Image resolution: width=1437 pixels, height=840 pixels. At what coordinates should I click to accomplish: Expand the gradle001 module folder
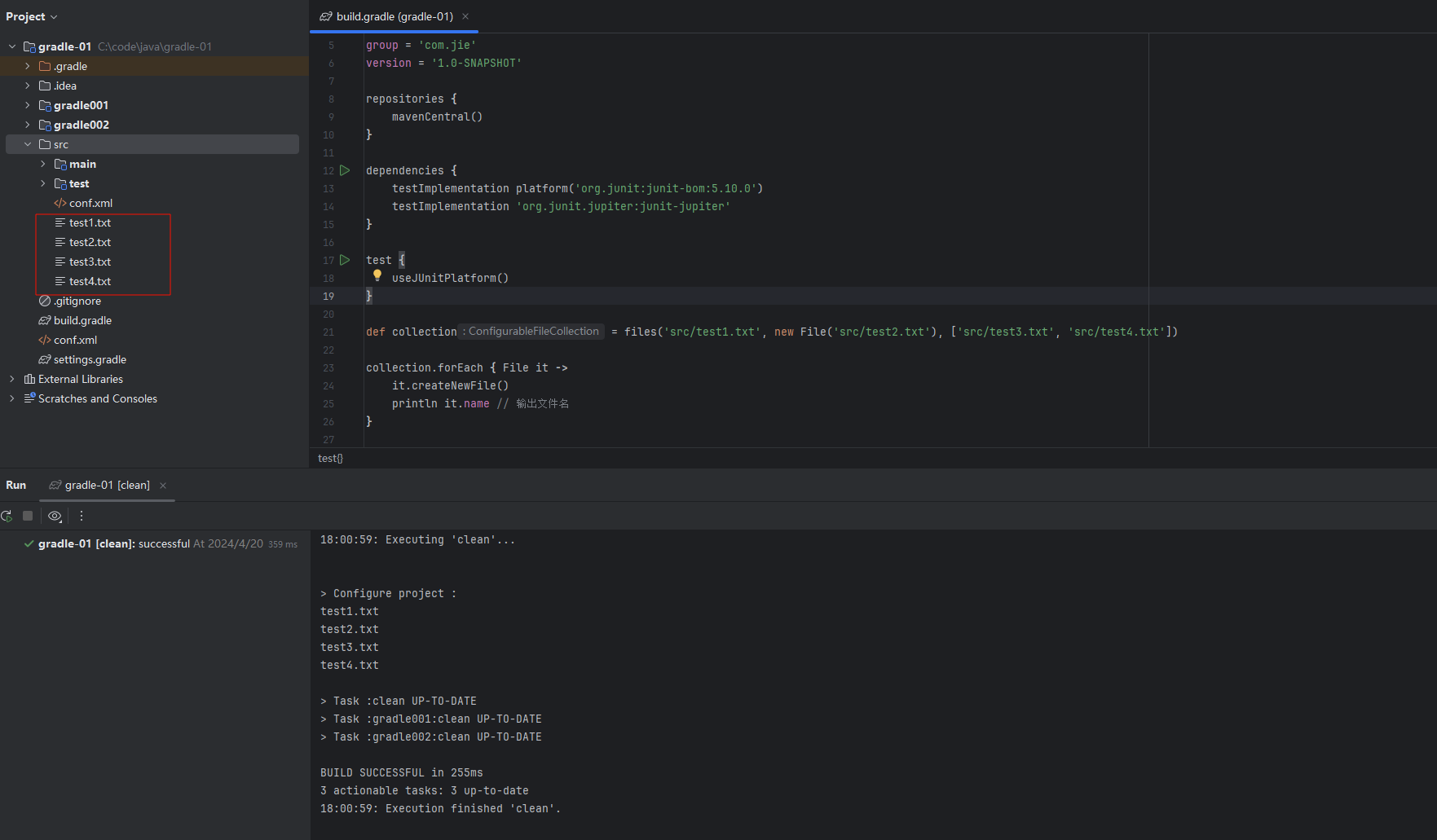(x=28, y=105)
